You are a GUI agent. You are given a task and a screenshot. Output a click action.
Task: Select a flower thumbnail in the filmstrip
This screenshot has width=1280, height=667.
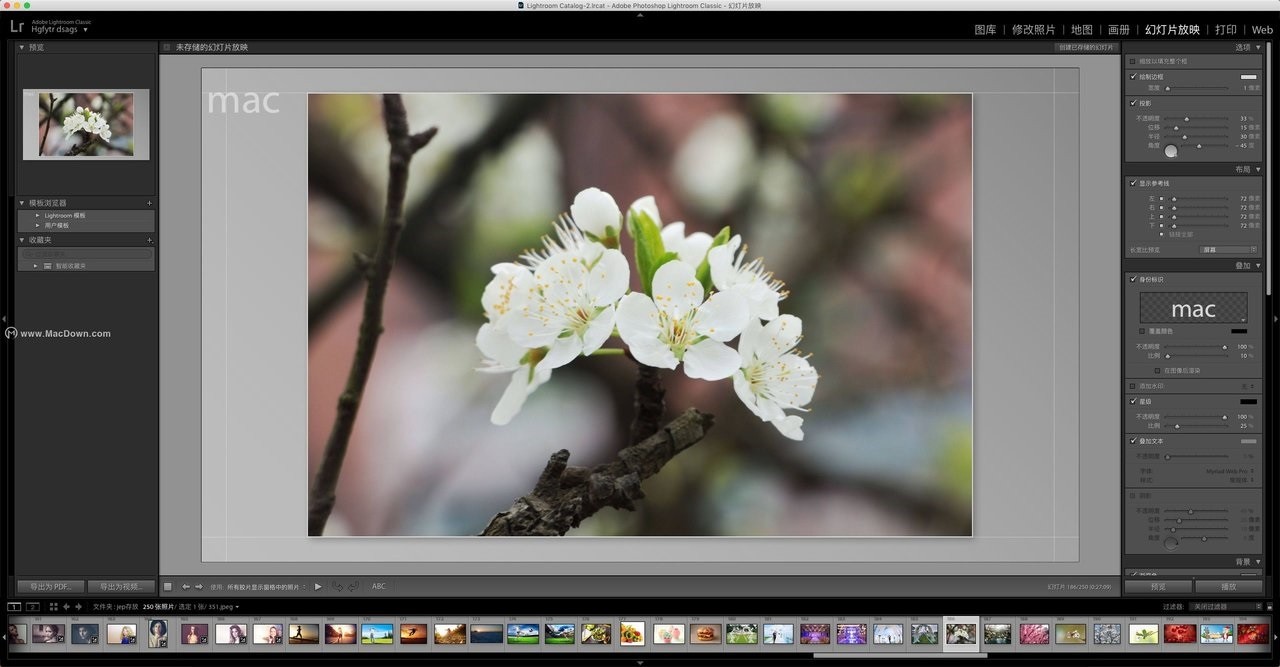point(1033,633)
